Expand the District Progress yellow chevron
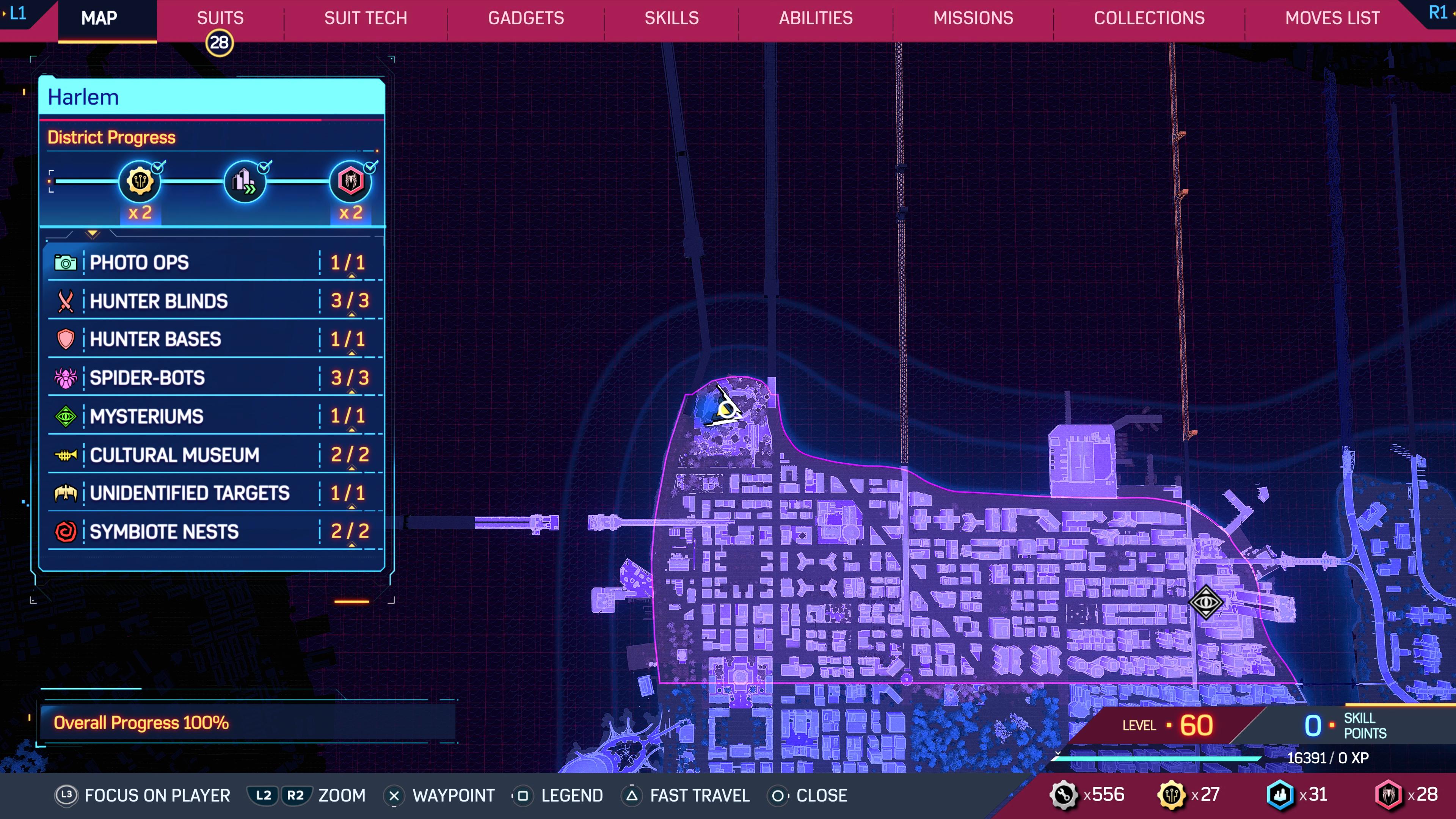The image size is (1456, 819). click(93, 234)
